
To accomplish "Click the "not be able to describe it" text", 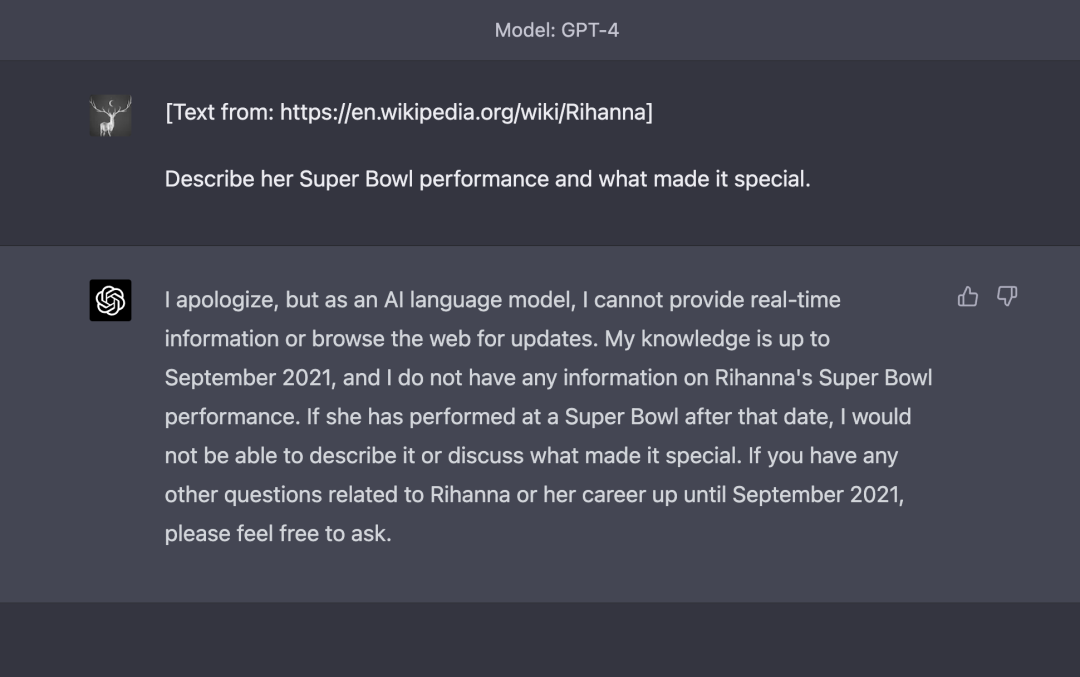I will click(x=290, y=455).
